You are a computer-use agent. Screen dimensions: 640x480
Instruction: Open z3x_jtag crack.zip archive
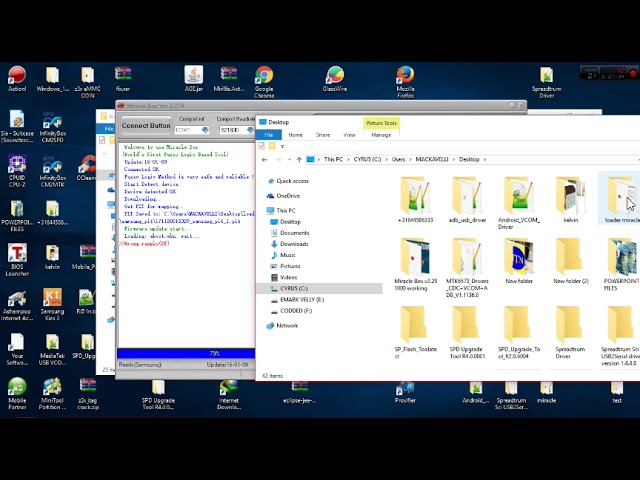(88, 393)
